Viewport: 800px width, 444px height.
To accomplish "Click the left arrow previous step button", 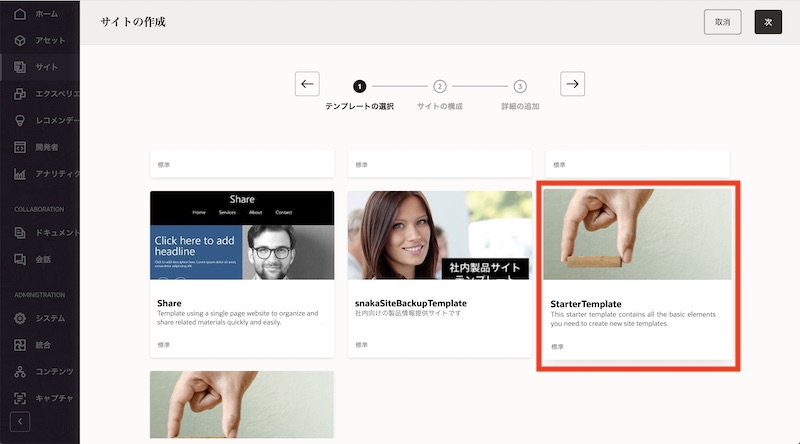I will pos(307,85).
